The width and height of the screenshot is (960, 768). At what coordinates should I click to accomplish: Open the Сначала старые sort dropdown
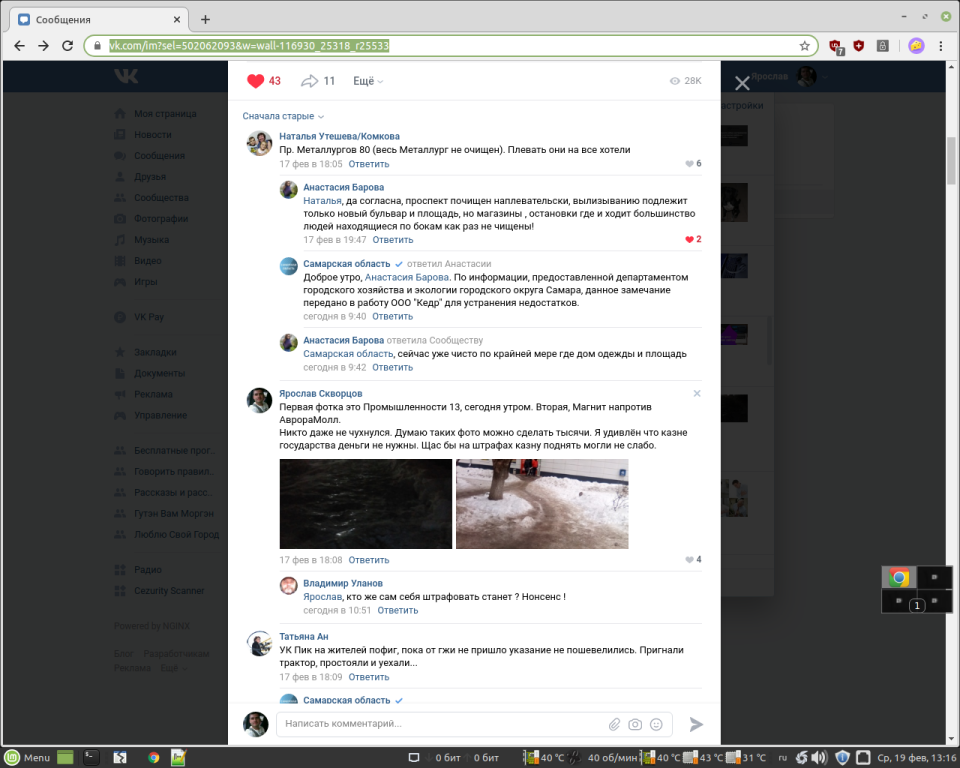pyautogui.click(x=283, y=116)
